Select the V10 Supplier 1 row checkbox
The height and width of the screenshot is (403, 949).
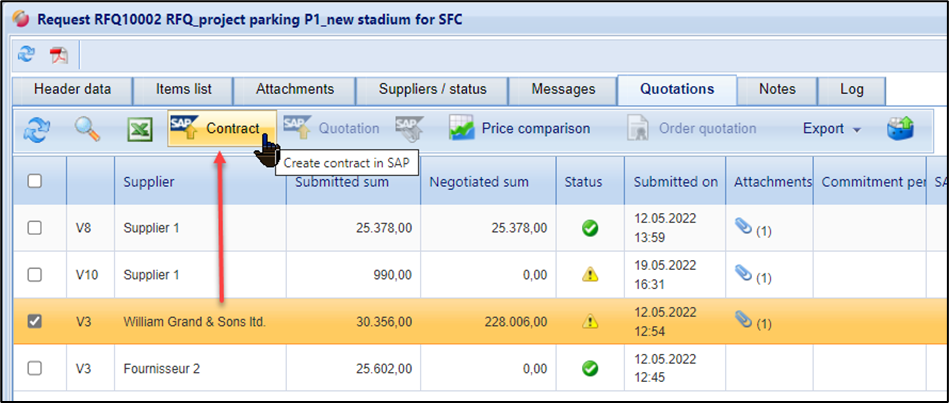click(35, 274)
